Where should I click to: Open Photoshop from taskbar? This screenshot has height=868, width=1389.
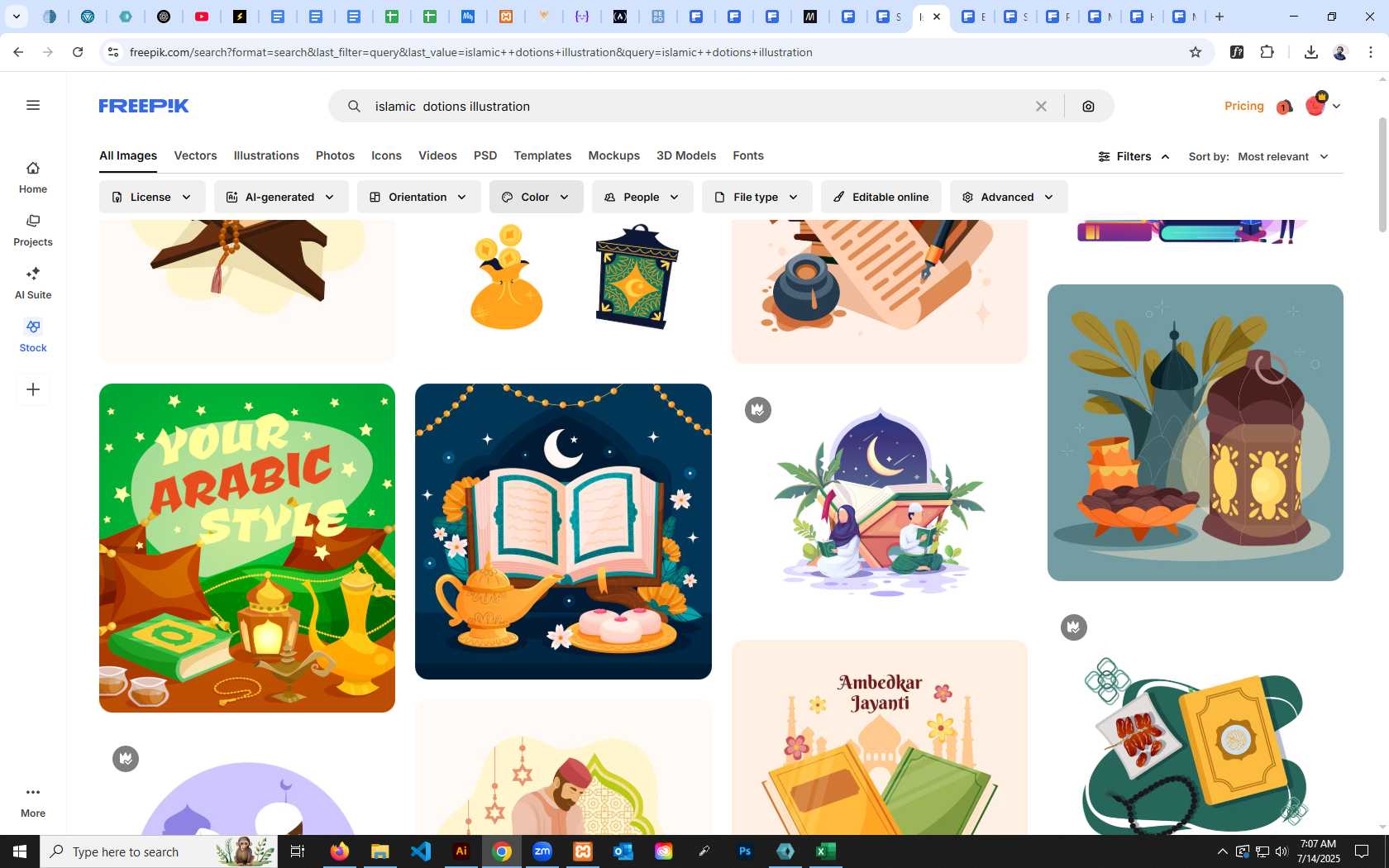[745, 851]
